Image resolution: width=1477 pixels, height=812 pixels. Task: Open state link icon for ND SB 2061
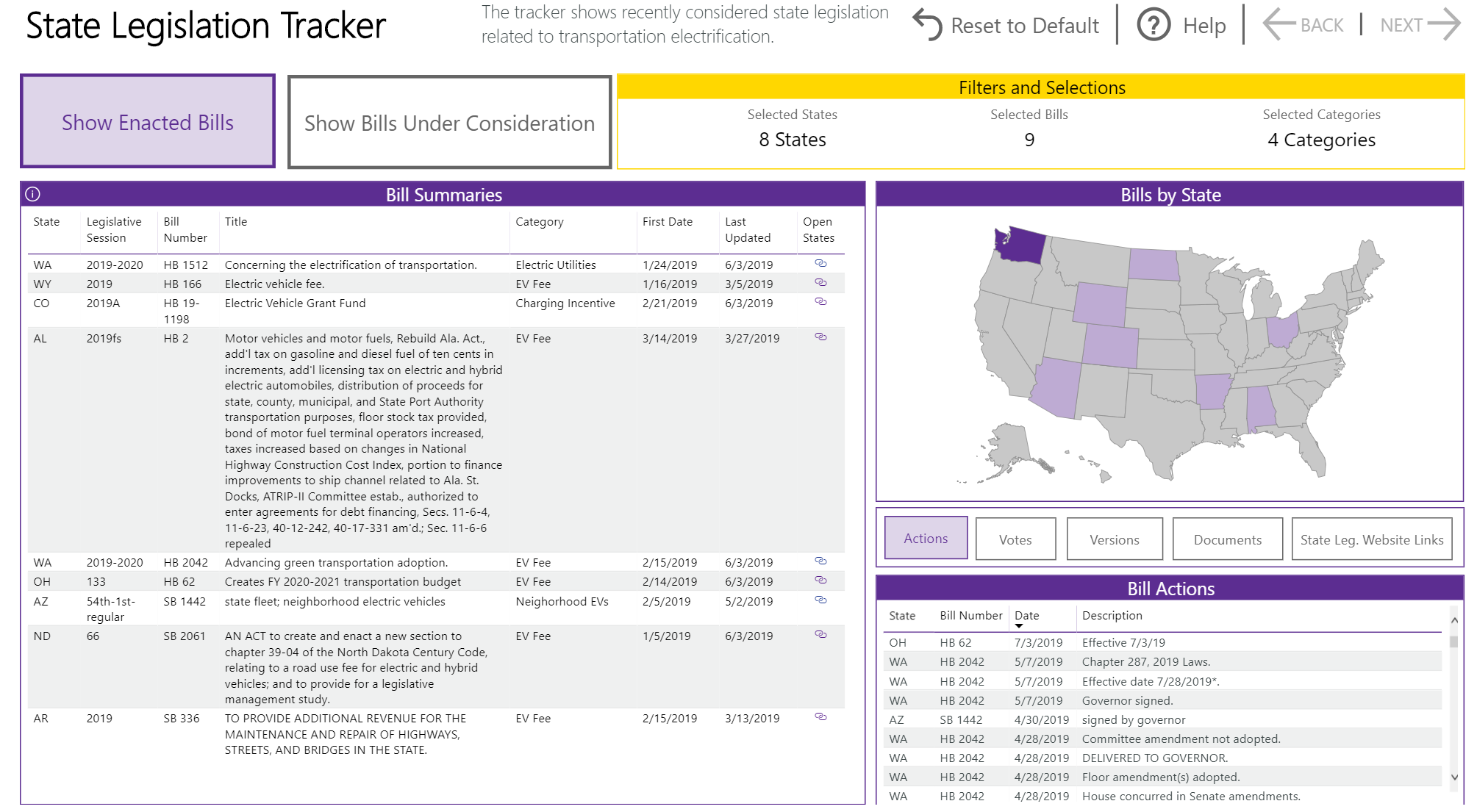[820, 635]
